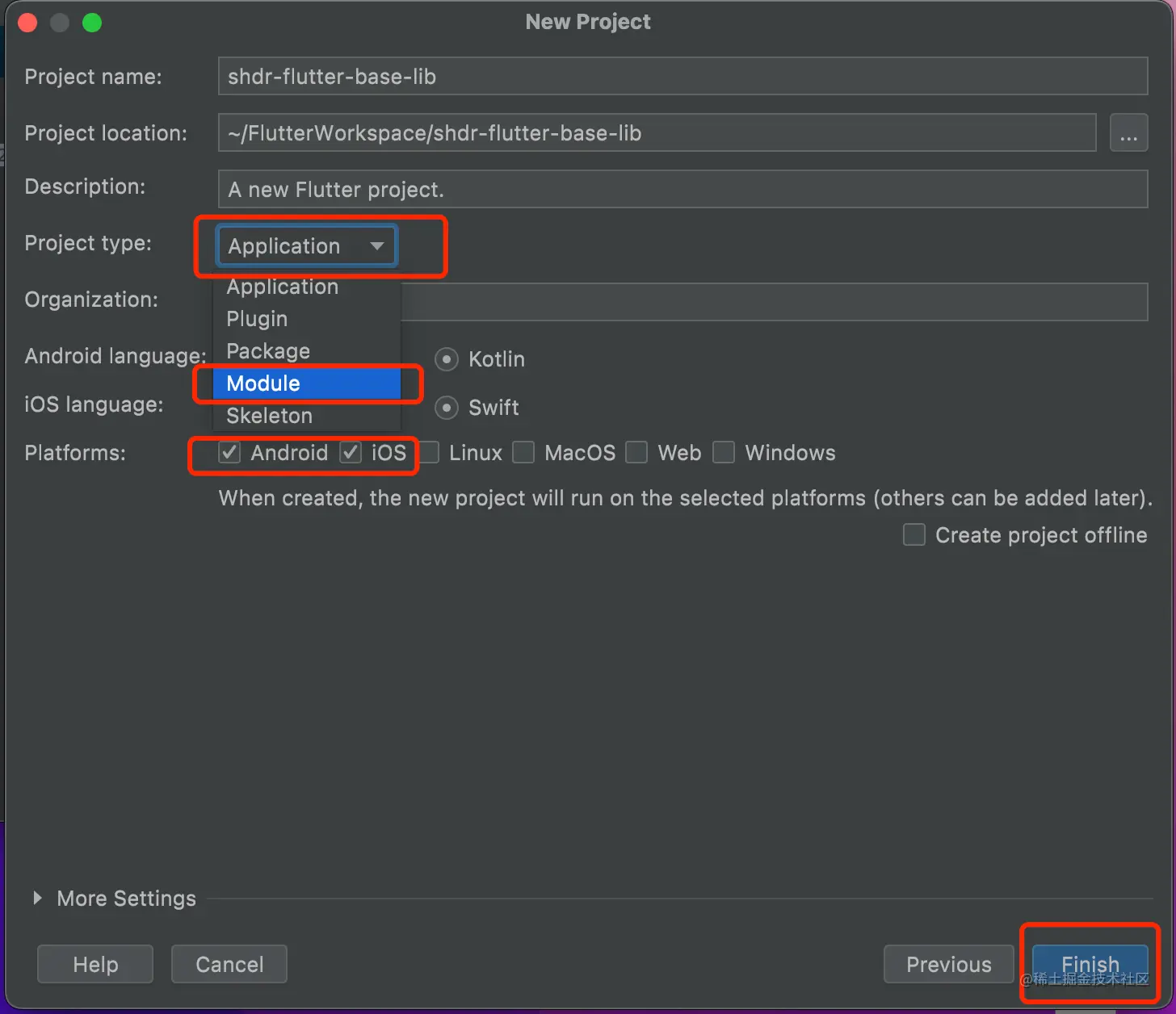Viewport: 1176px width, 1014px height.
Task: Click the Project name input field
Action: (682, 77)
